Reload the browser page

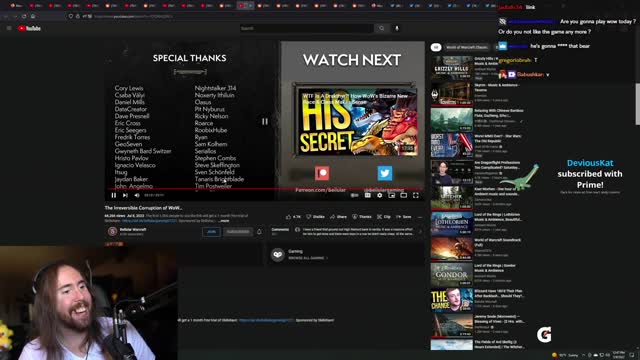click(x=24, y=16)
